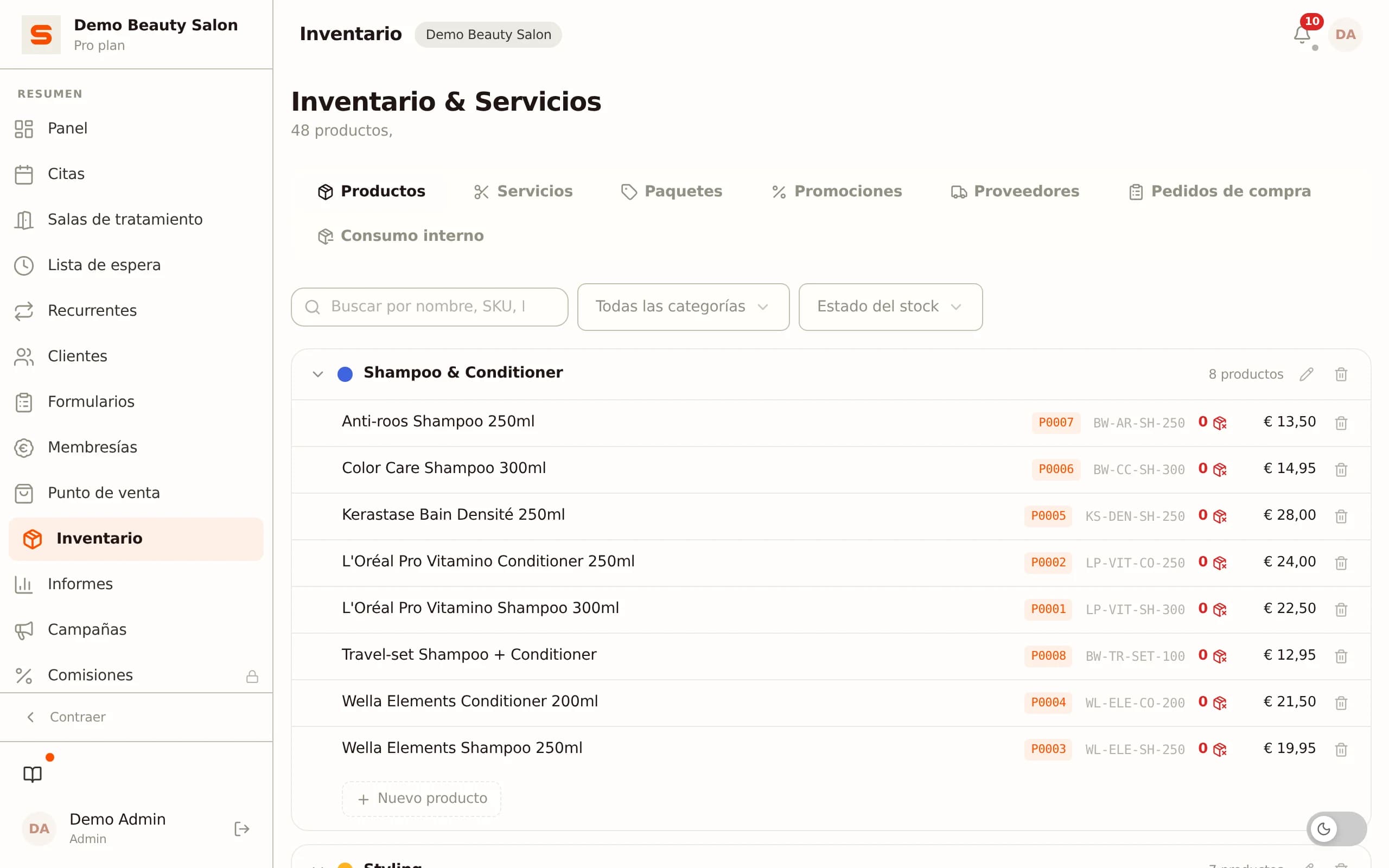This screenshot has width=1389, height=868.
Task: Open the documentation book icon
Action: (32, 775)
